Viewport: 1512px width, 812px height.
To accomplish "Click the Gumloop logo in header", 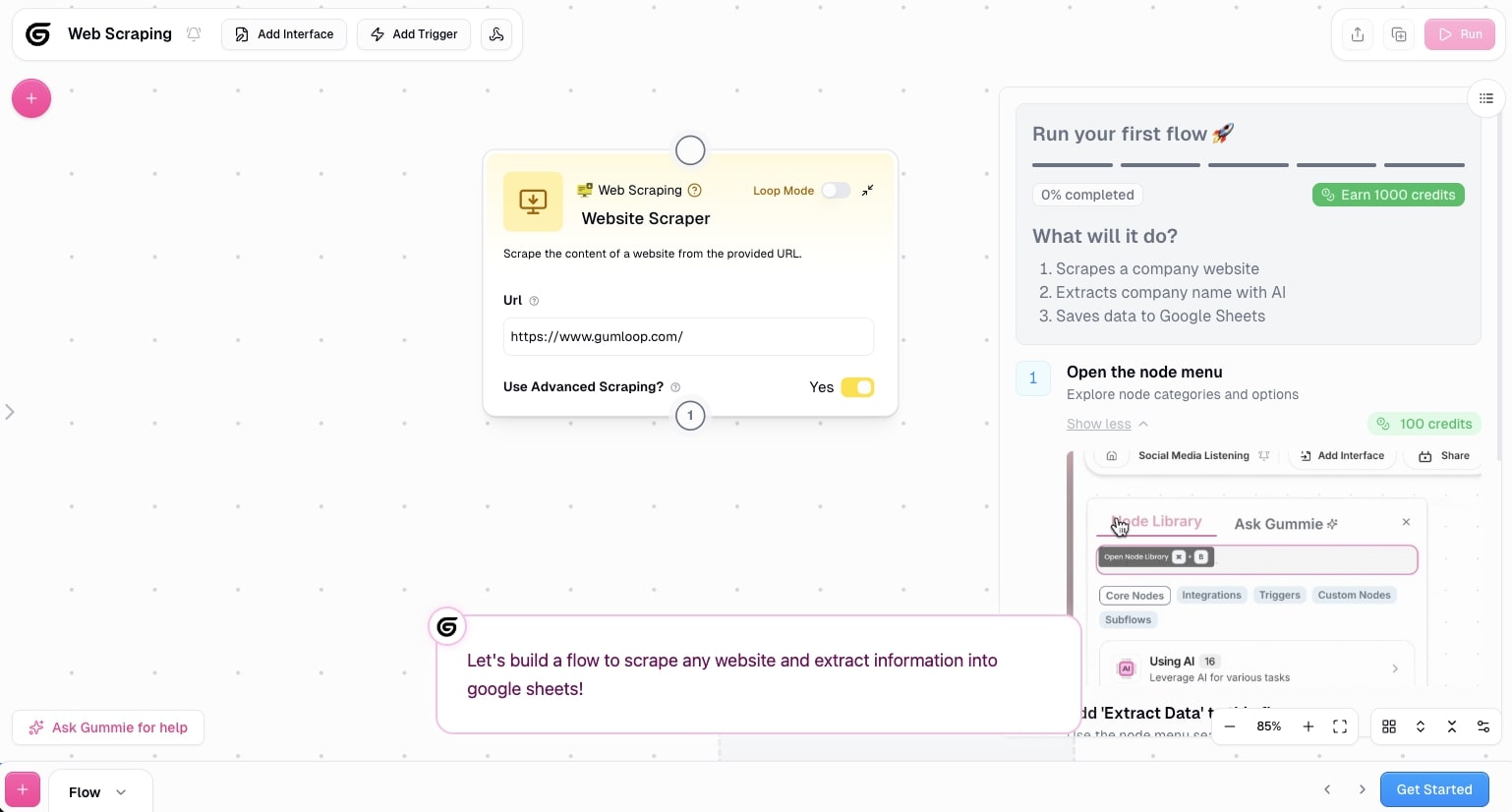I will [38, 34].
